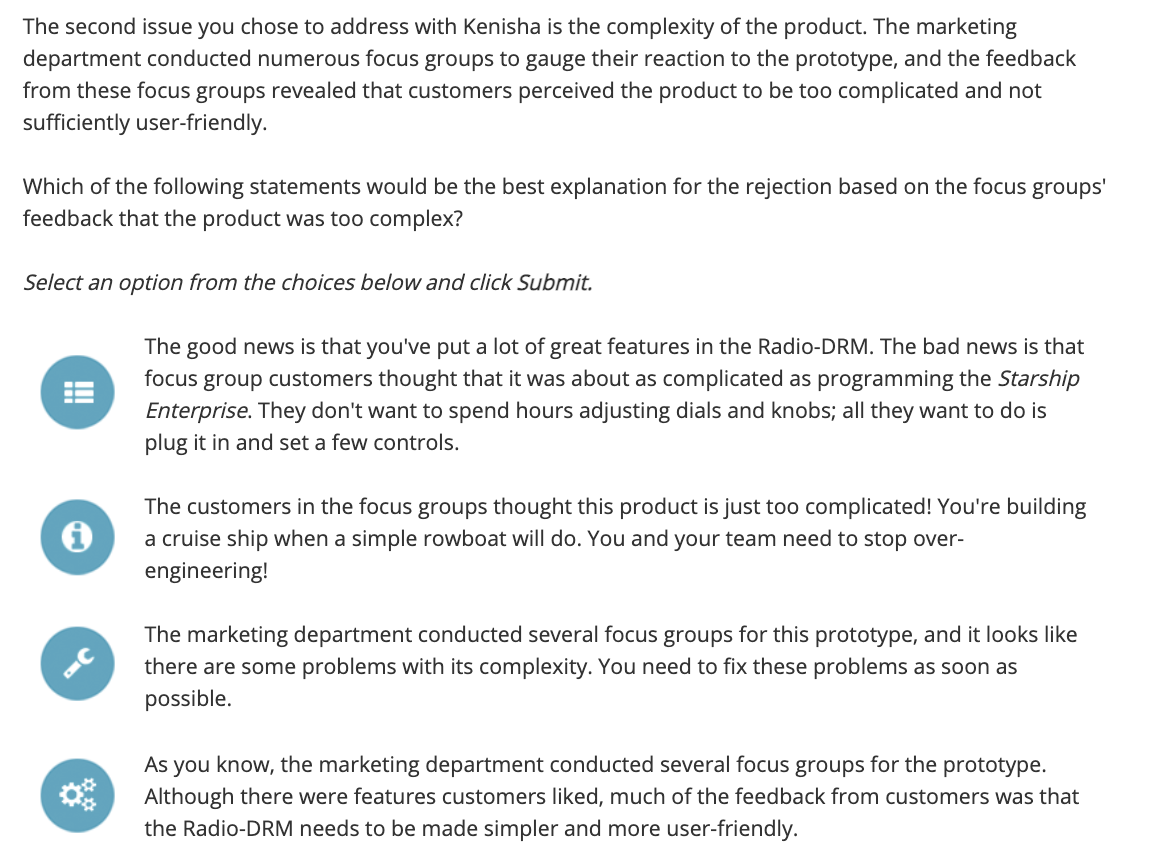1158x850 pixels.
Task: Pick the 'fix these problems as soon as possible' answer
Action: click(x=611, y=666)
